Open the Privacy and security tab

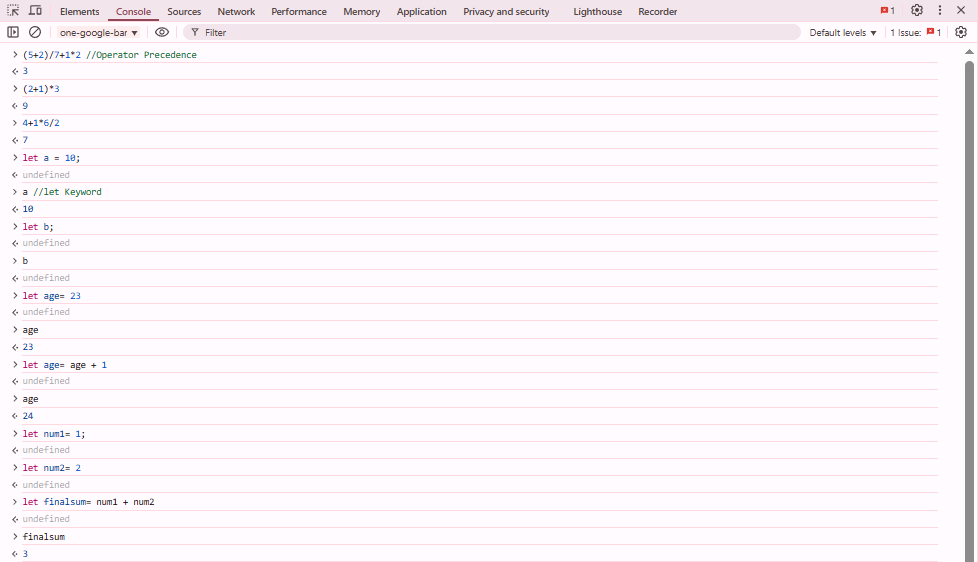point(506,11)
